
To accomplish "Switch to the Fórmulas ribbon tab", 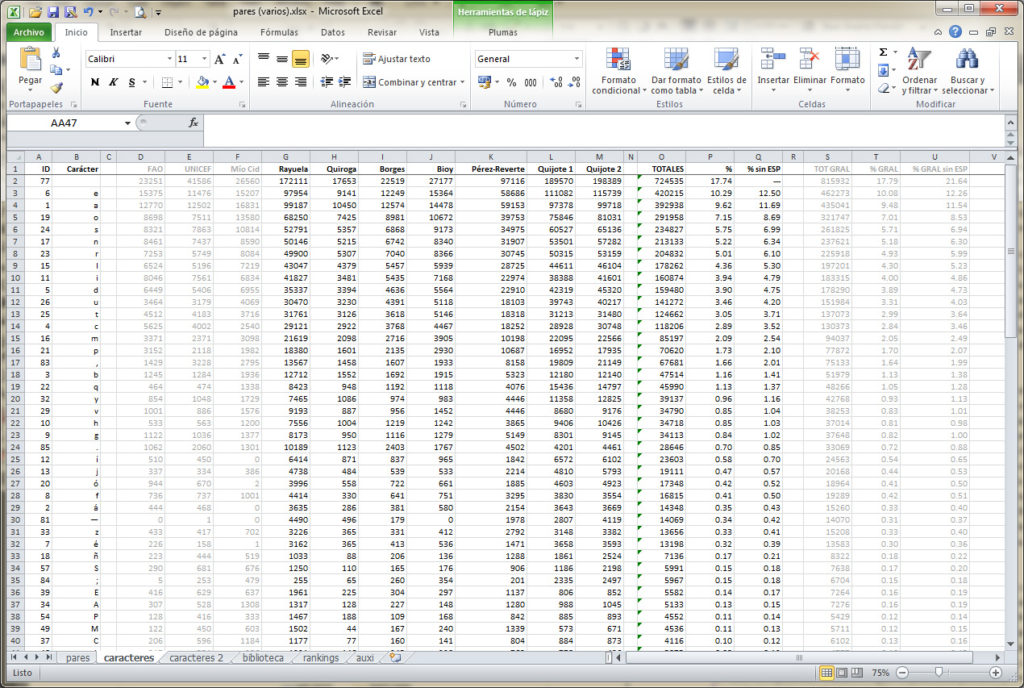I will pos(279,32).
